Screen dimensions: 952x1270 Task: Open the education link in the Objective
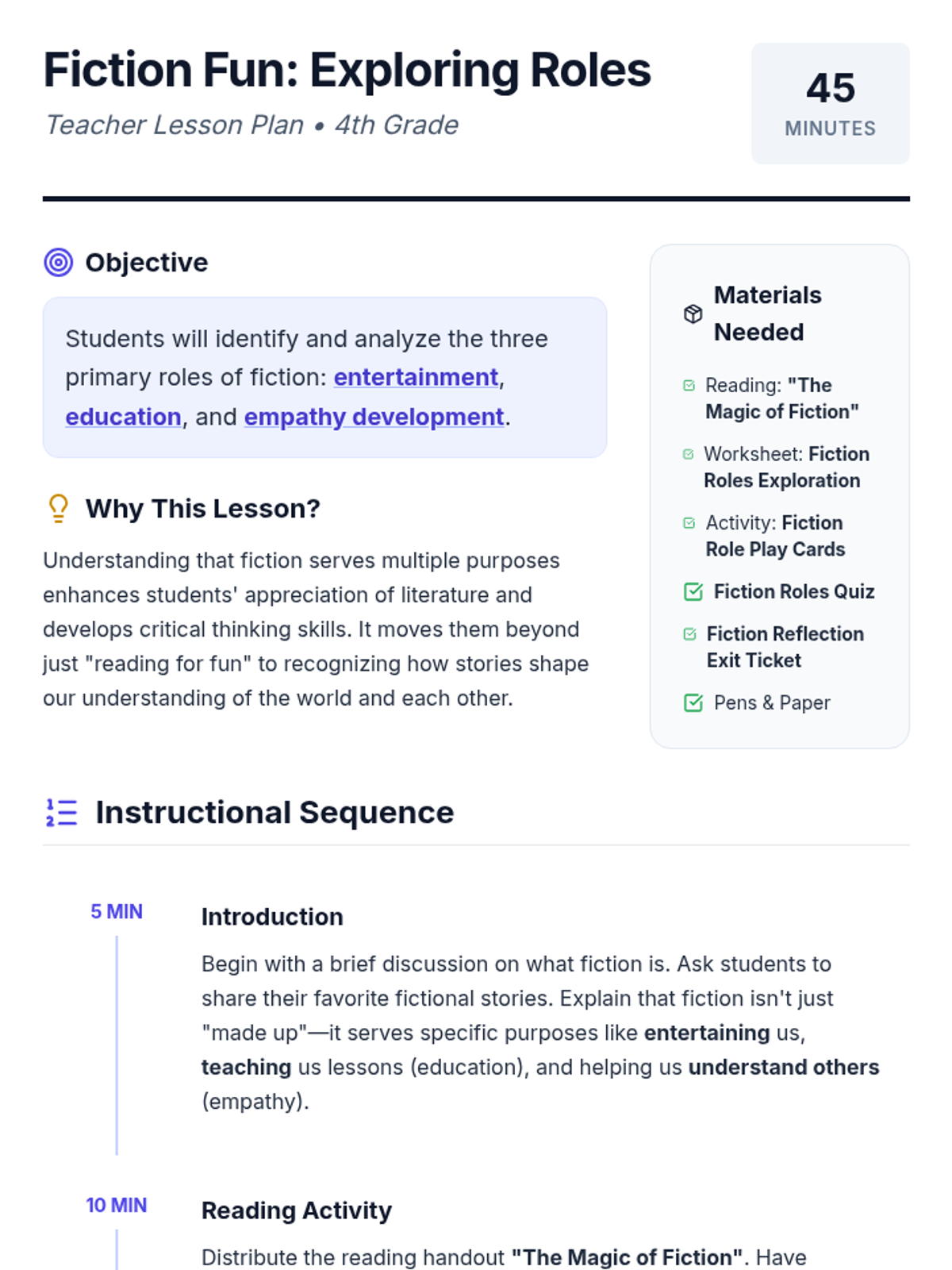coord(123,417)
